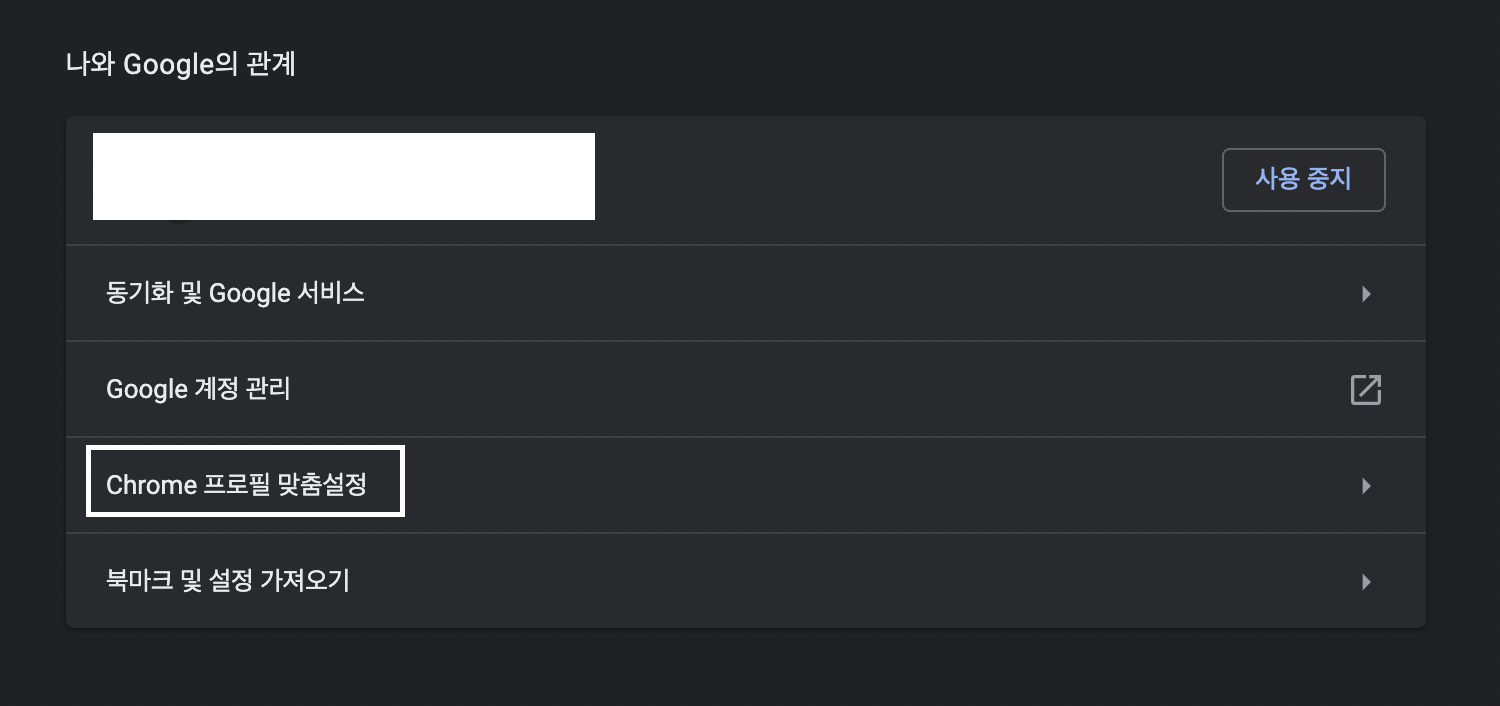Click the 동기화 및 Google 서비스 label text

[235, 293]
